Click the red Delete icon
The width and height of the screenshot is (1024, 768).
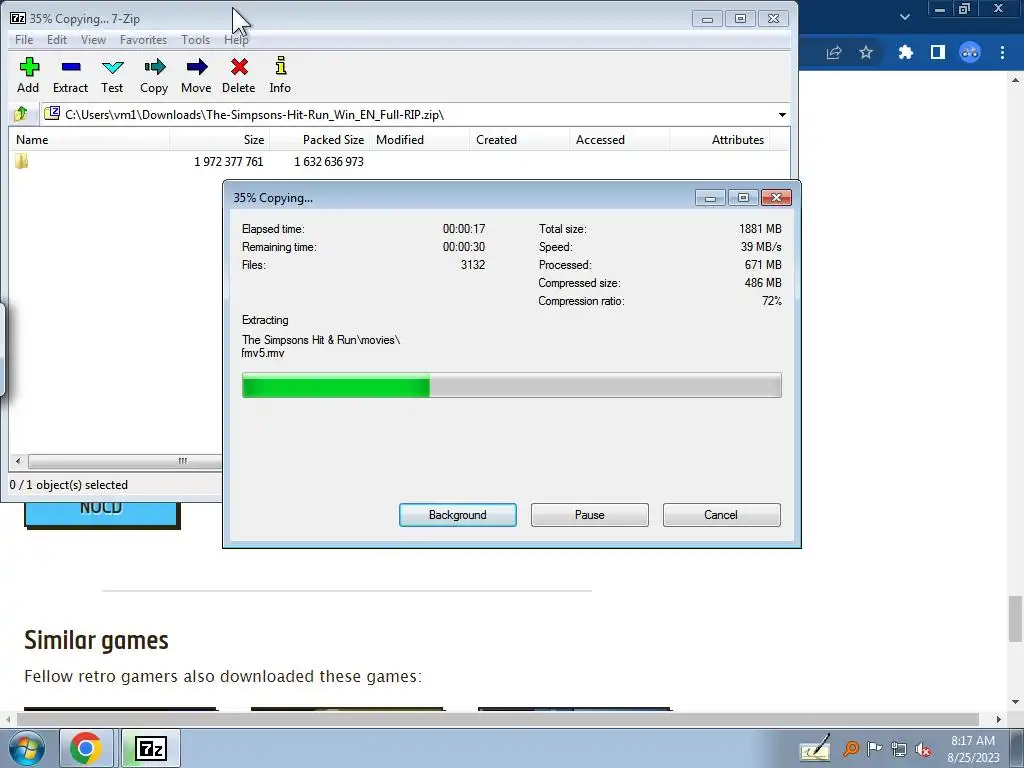click(x=238, y=75)
